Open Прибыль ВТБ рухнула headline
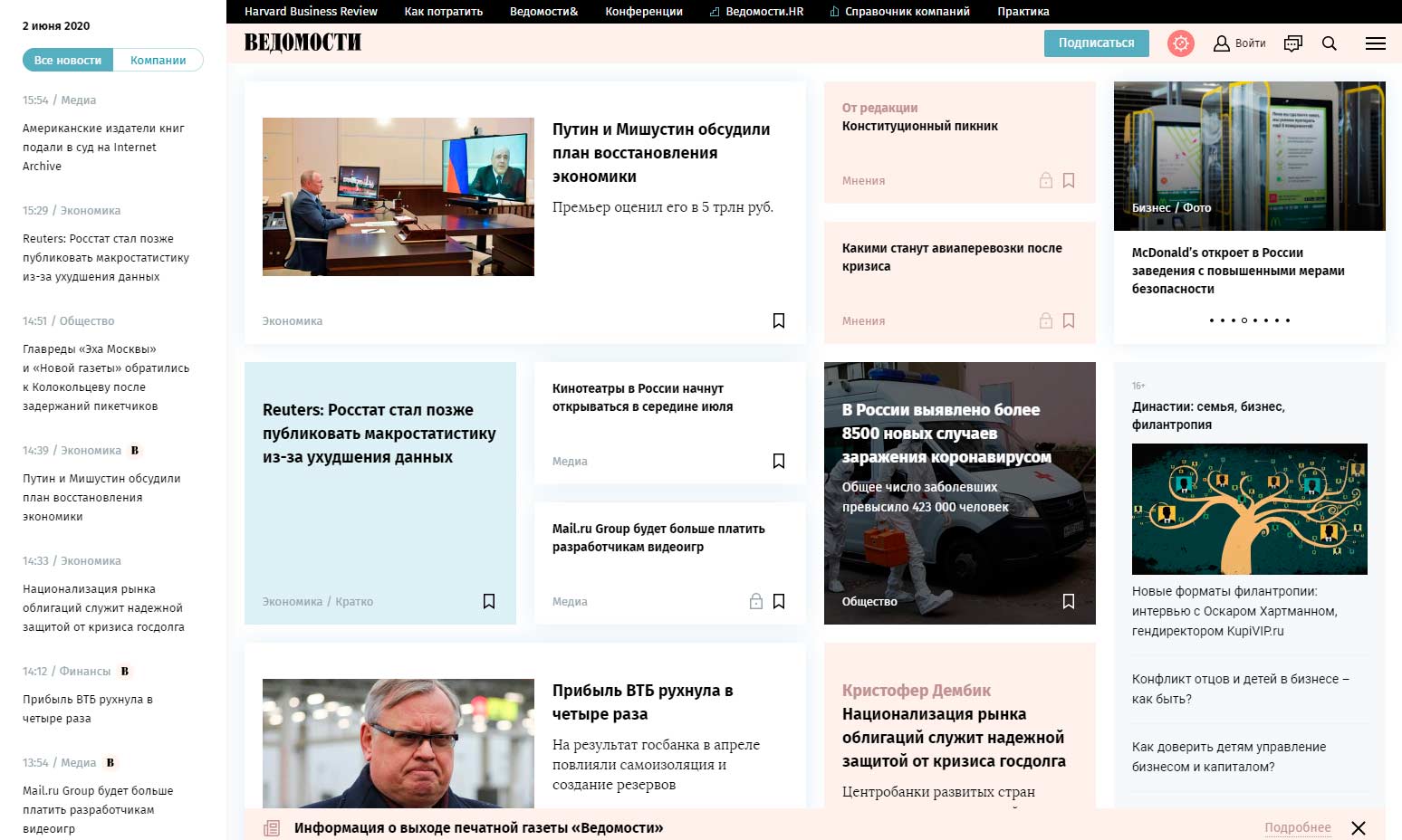The image size is (1402, 840). pos(643,702)
